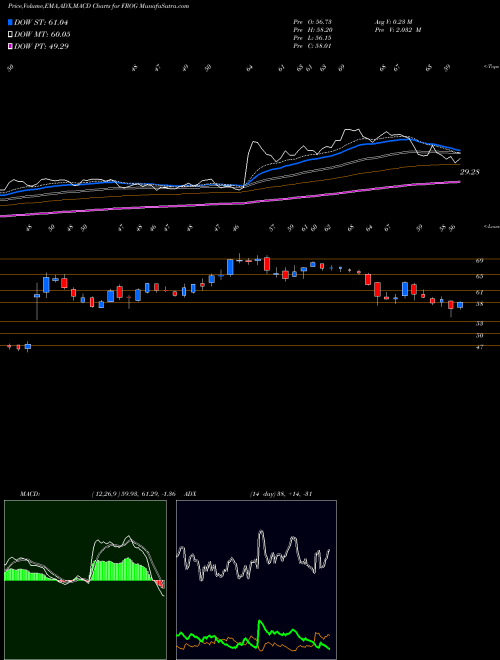Image resolution: width=500 pixels, height=660 pixels.
Task: Click the chart title mentioning FROG MunafaSutra.com
Action: [x=98, y=6]
